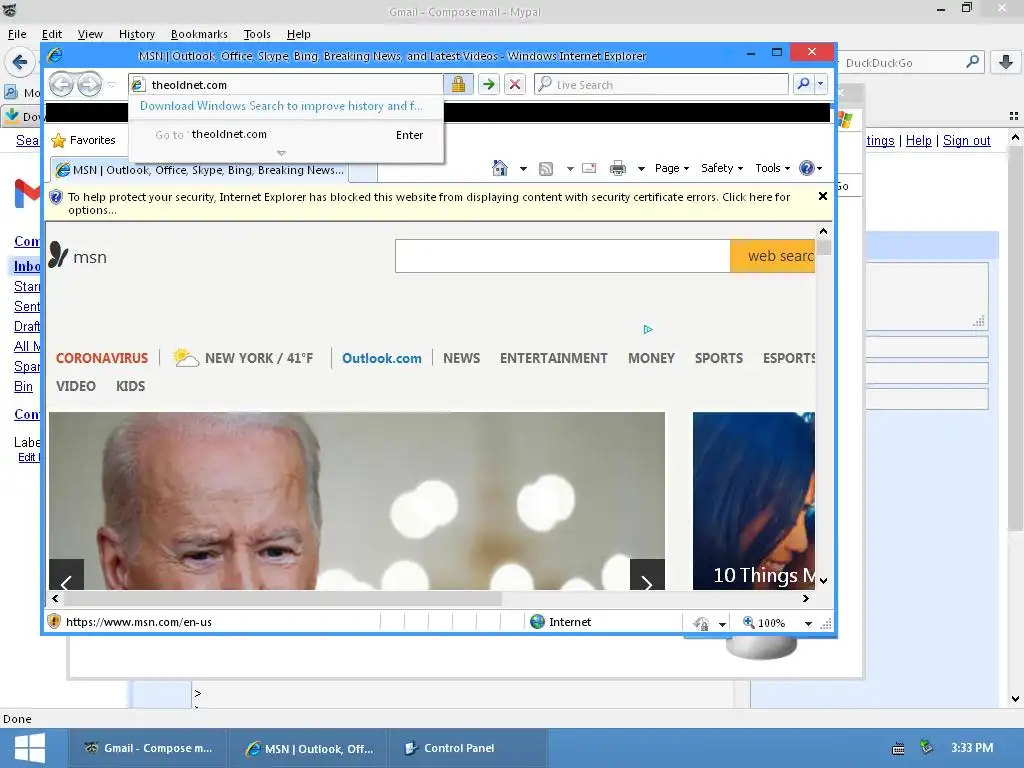Click the Print icon in command bar
This screenshot has height=768, width=1024.
click(617, 168)
